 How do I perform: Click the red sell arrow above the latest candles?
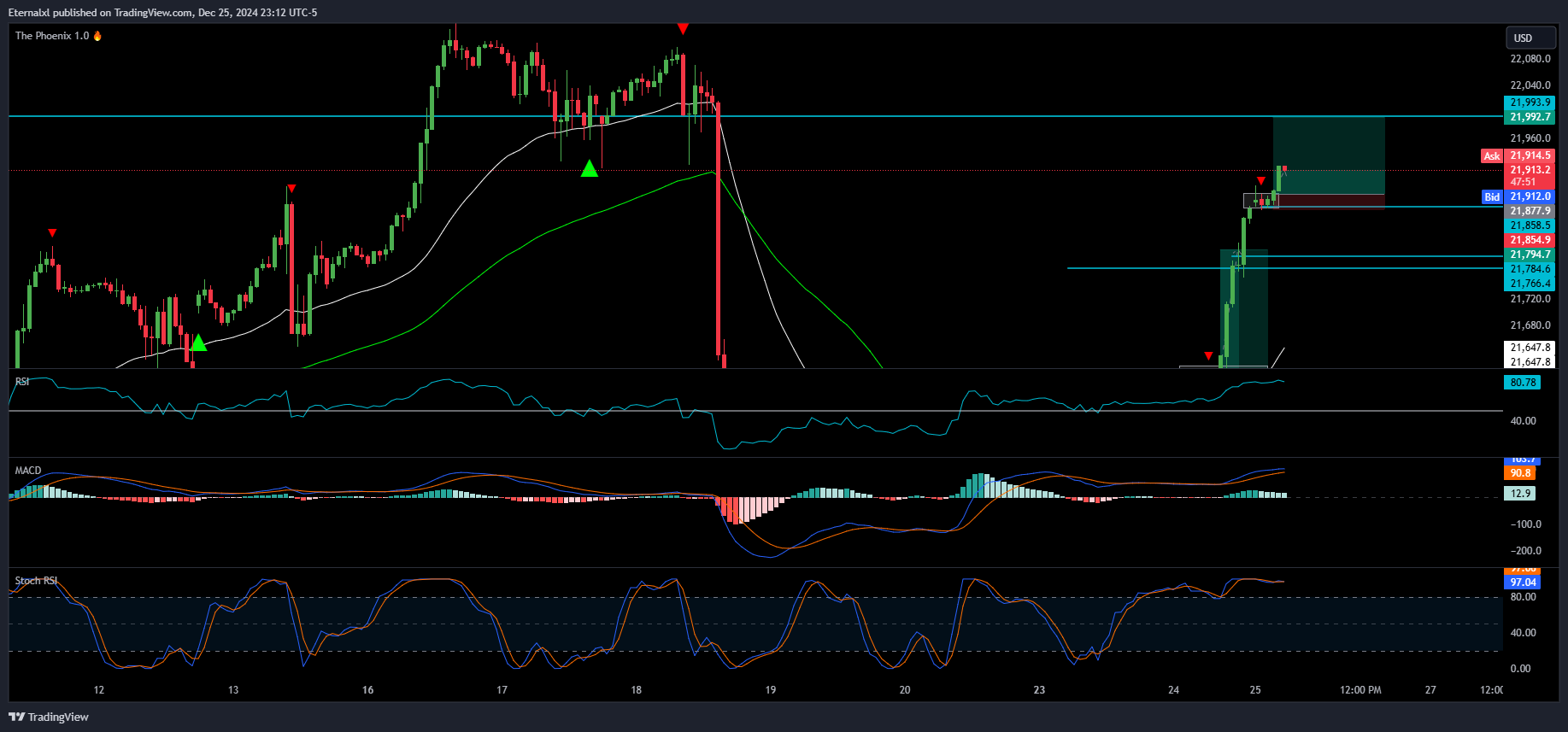click(x=1261, y=181)
